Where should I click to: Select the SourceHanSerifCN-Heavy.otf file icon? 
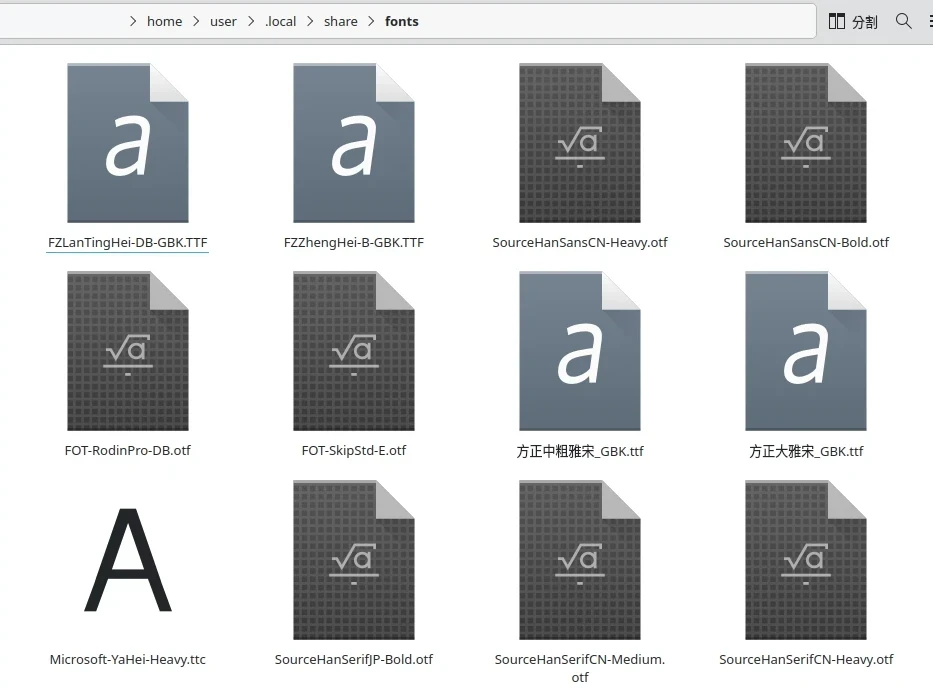[805, 560]
